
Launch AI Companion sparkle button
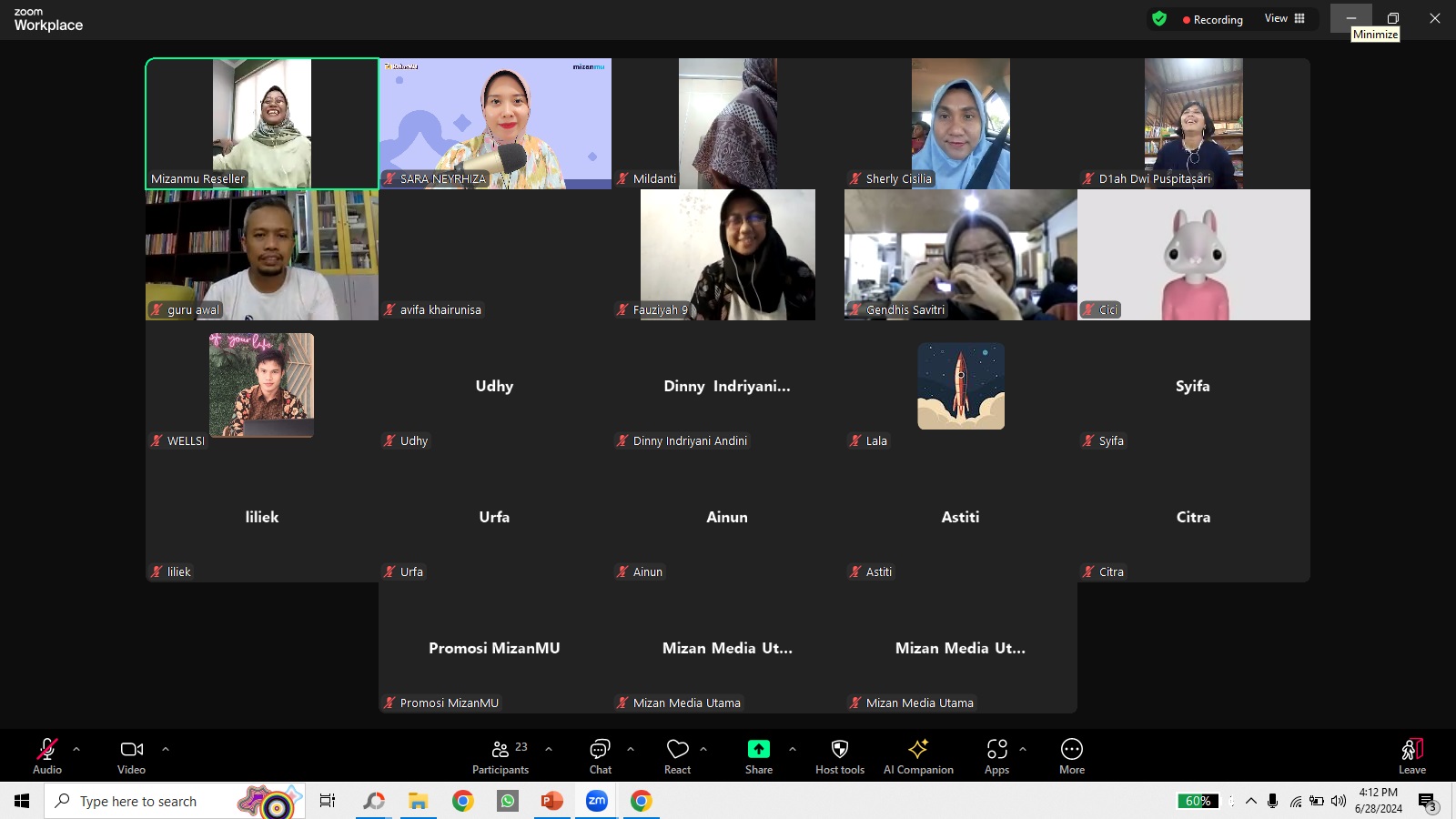coord(918,756)
